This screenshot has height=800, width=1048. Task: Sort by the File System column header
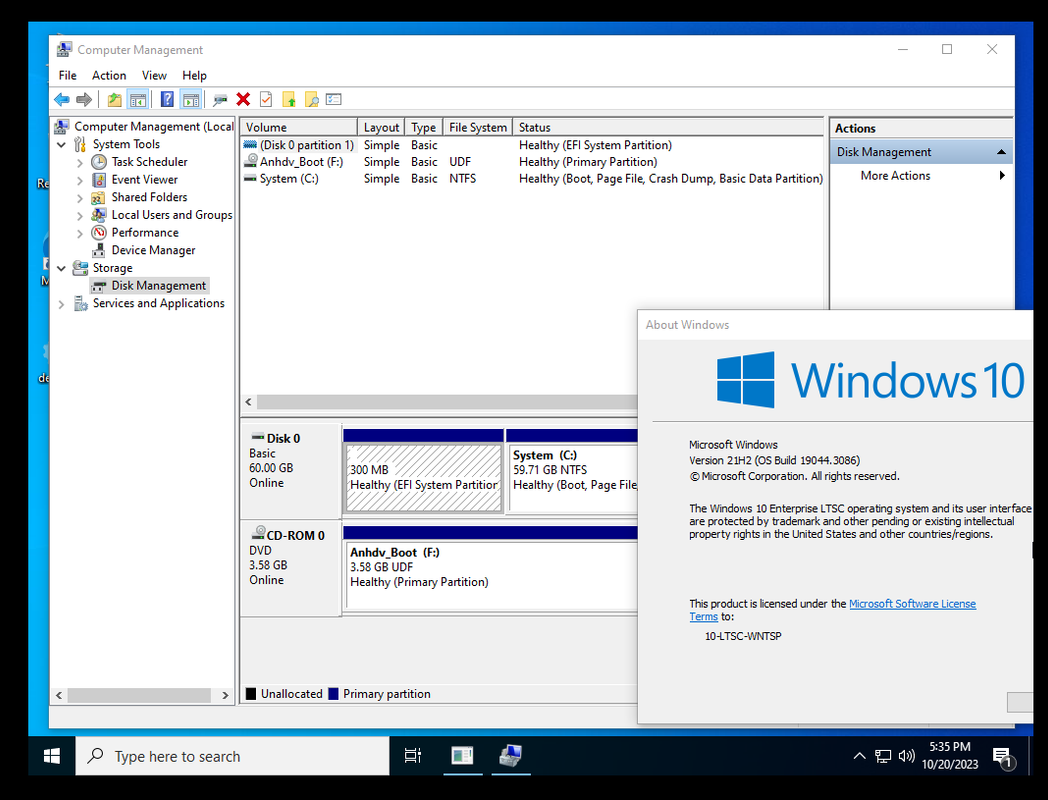478,127
